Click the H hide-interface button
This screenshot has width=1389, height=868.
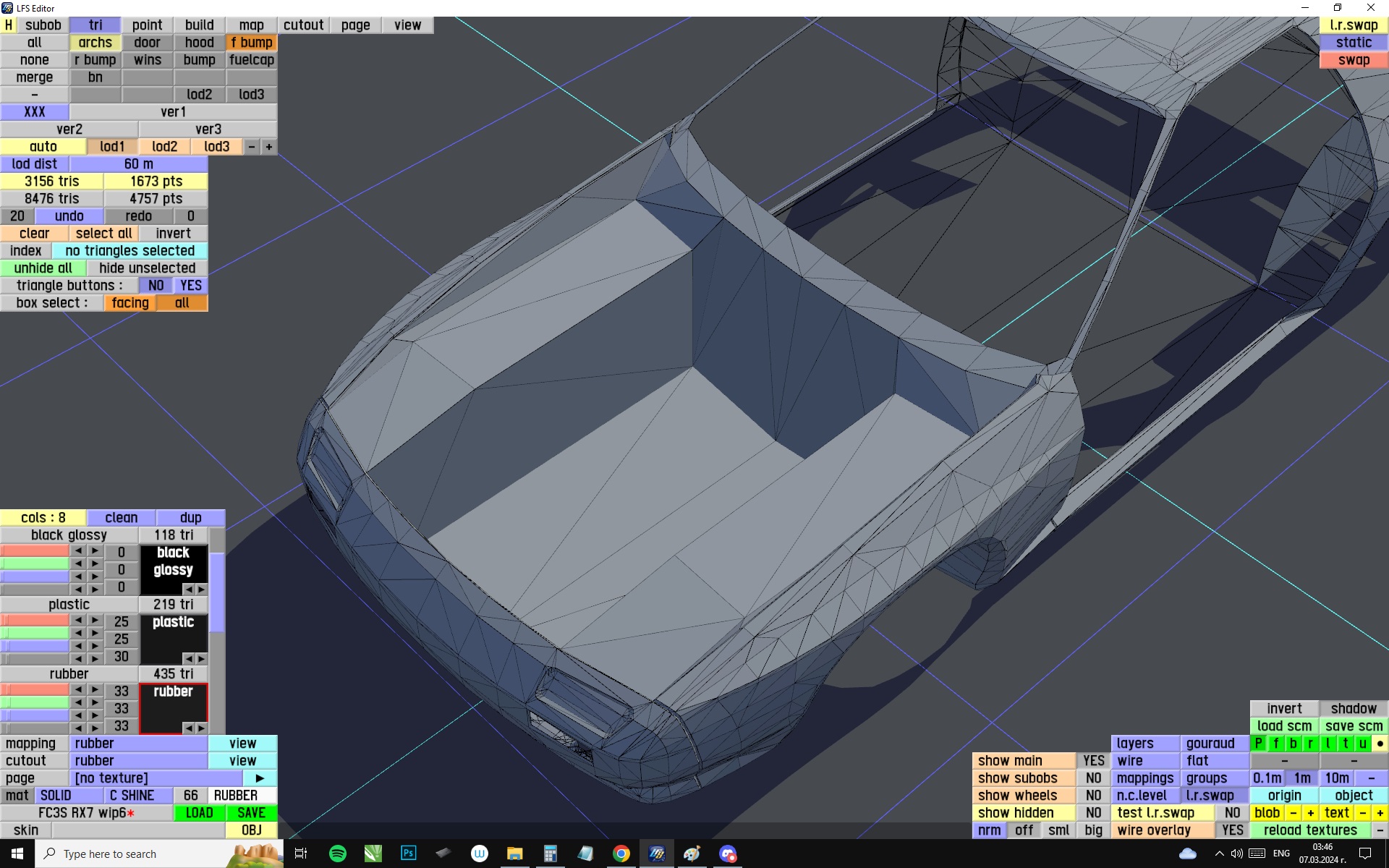pos(9,25)
